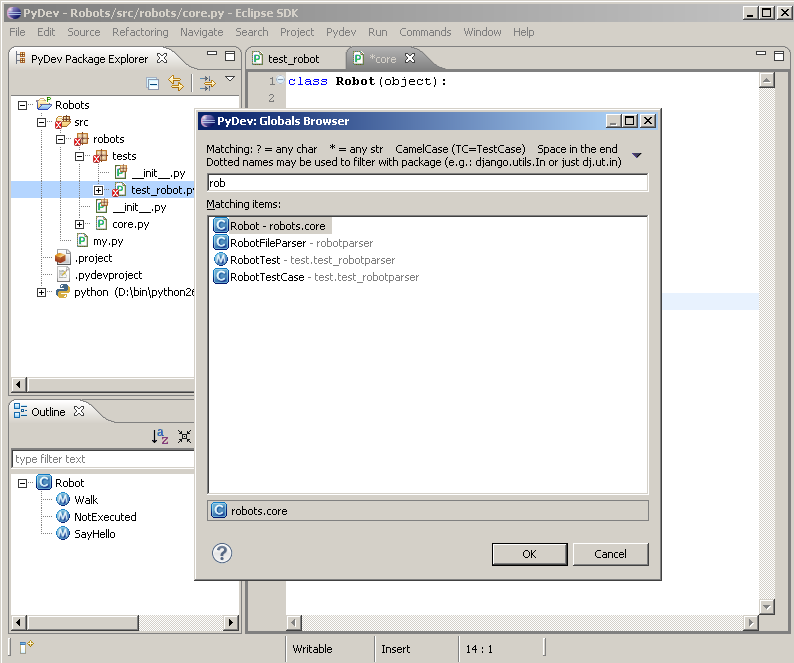Collapse the Robots project node

click(22, 105)
